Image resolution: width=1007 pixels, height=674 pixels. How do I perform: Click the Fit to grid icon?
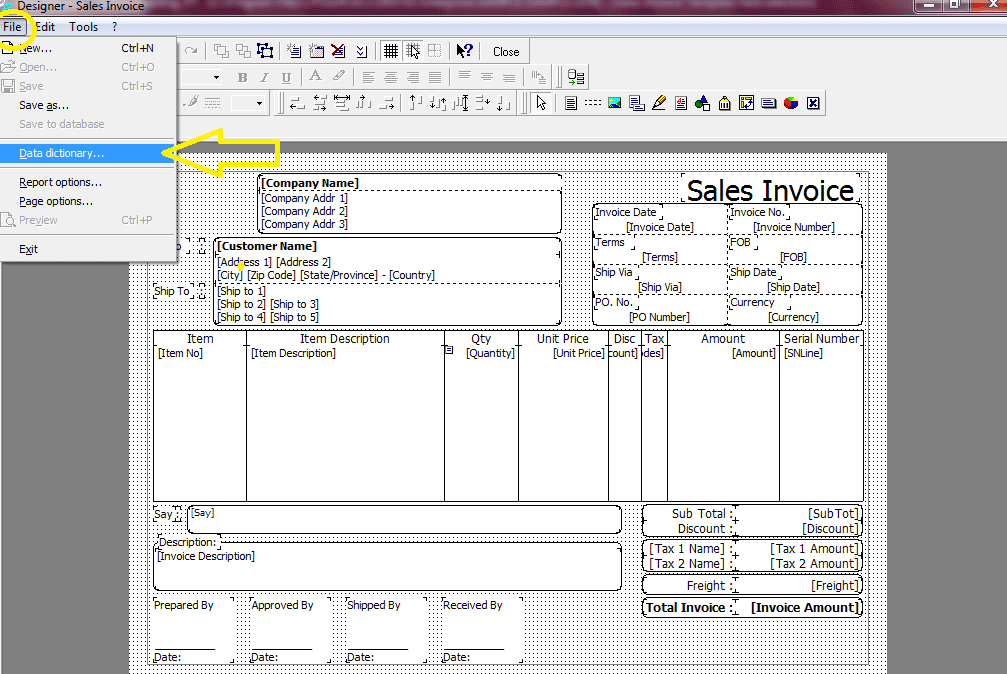click(x=435, y=51)
